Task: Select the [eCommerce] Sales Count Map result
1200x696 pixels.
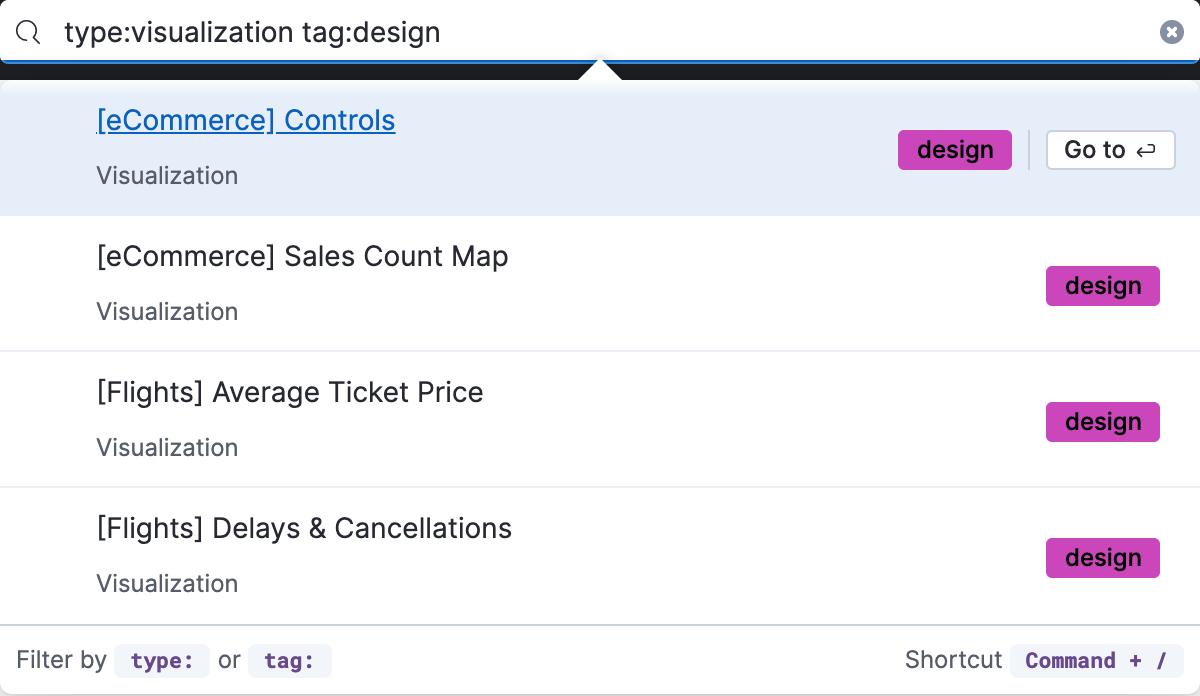Action: (x=302, y=256)
